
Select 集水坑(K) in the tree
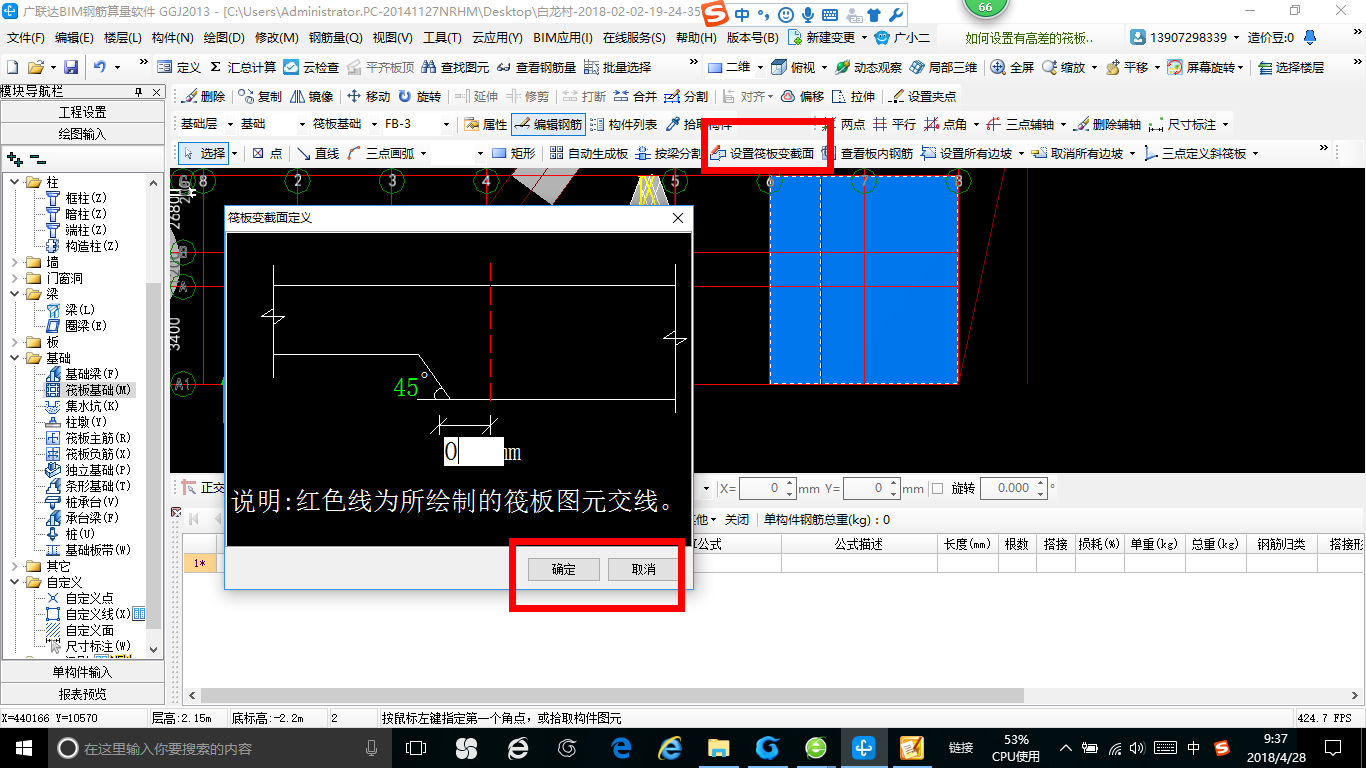[x=82, y=406]
